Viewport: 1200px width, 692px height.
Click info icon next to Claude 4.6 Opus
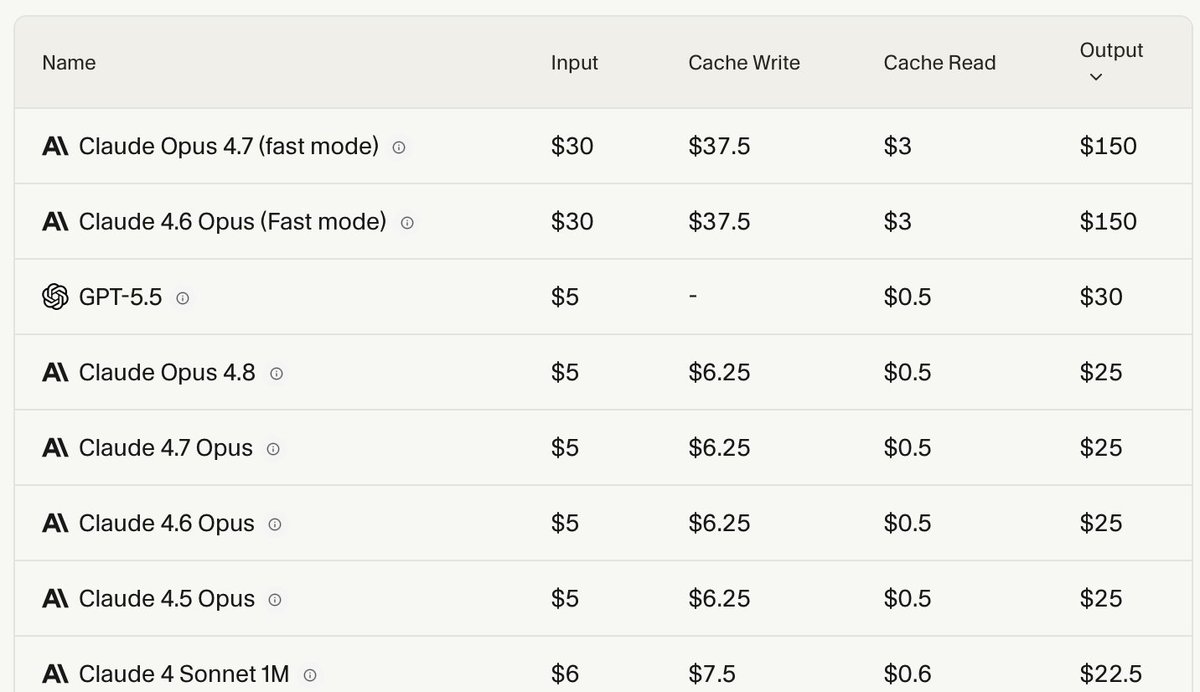pos(275,524)
